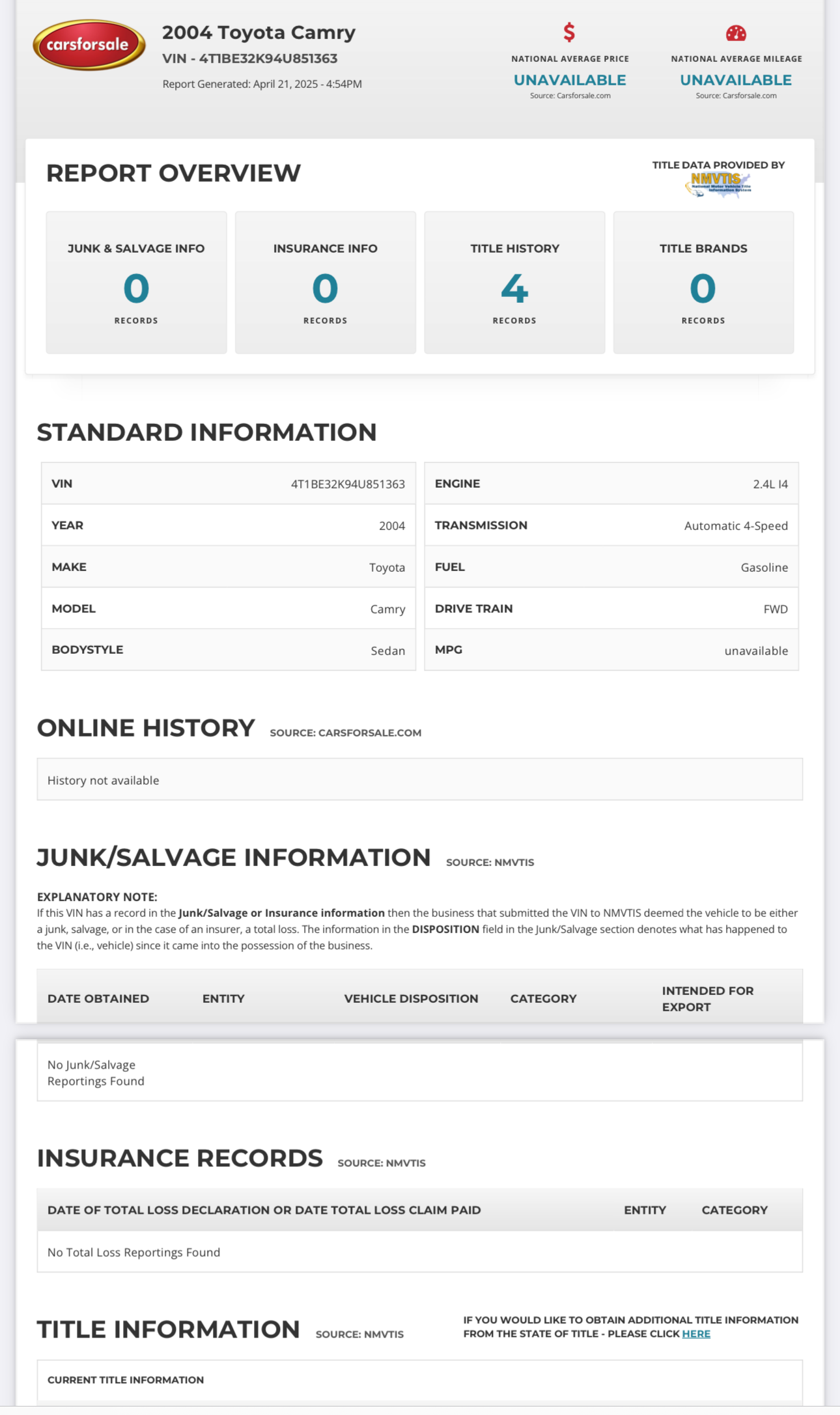Click the Date of Total Loss column header

tap(264, 1210)
